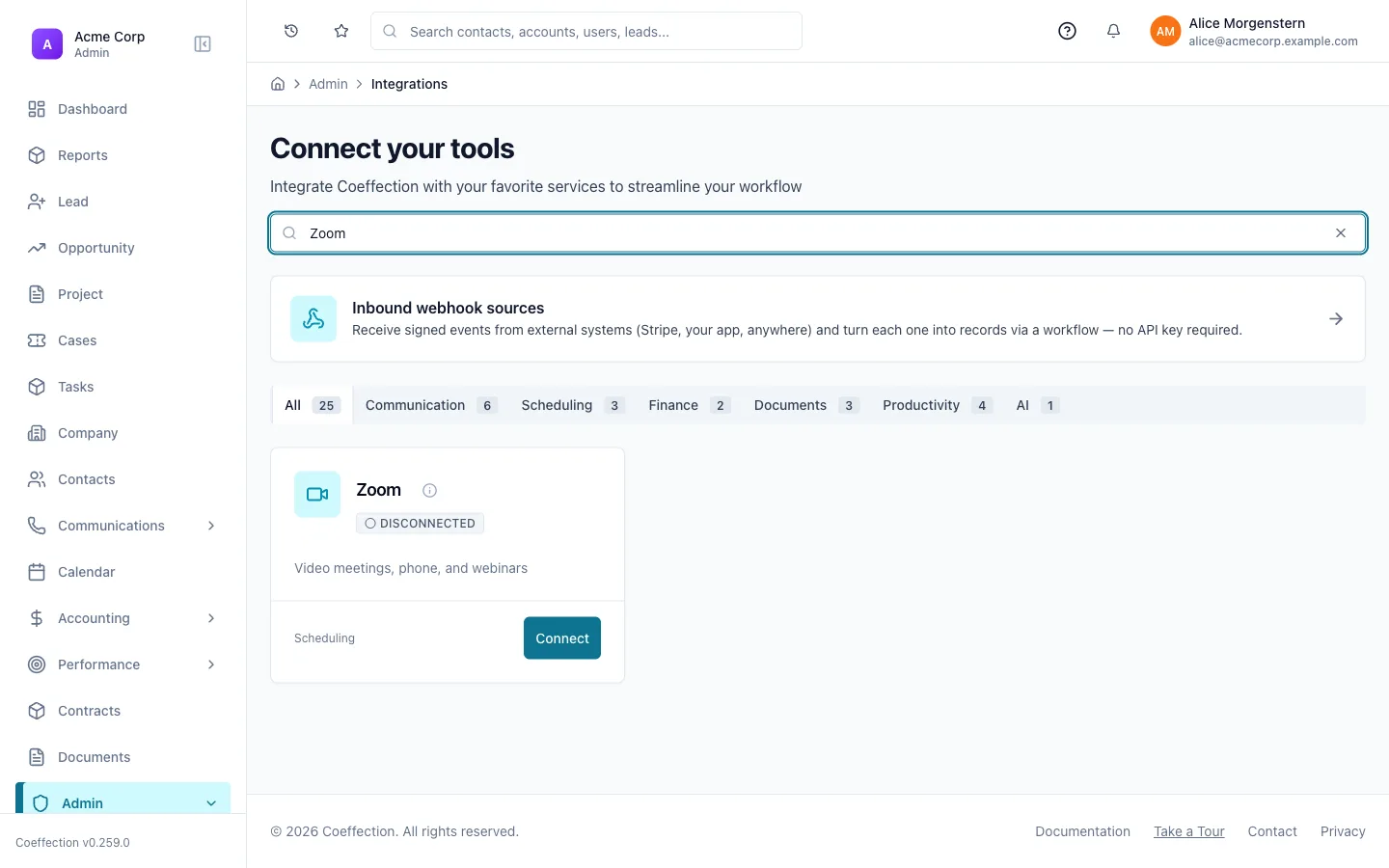Open the Cases sidebar item
This screenshot has height=868, width=1389.
(x=123, y=340)
